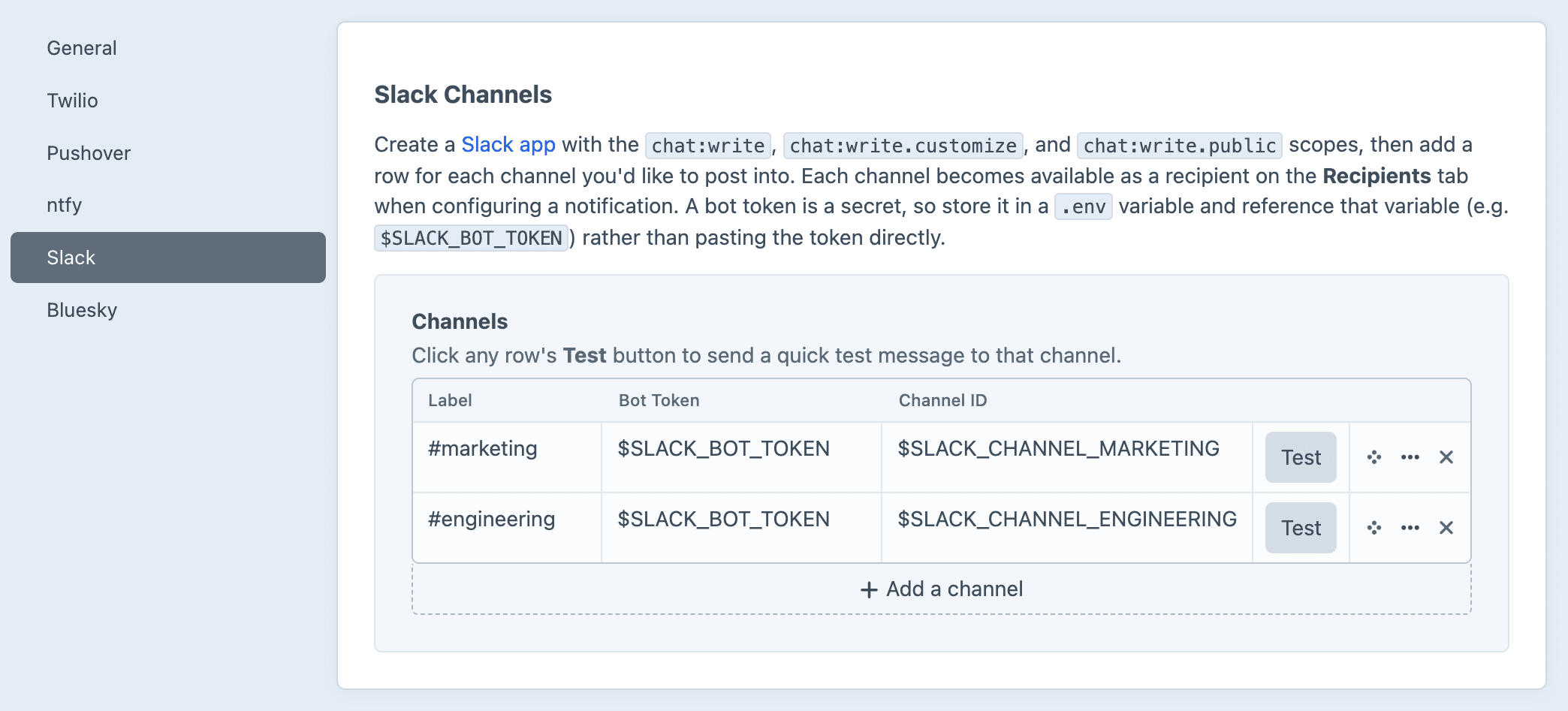The width and height of the screenshot is (1568, 711).
Task: Click the Slack Channels heading
Action: click(463, 95)
